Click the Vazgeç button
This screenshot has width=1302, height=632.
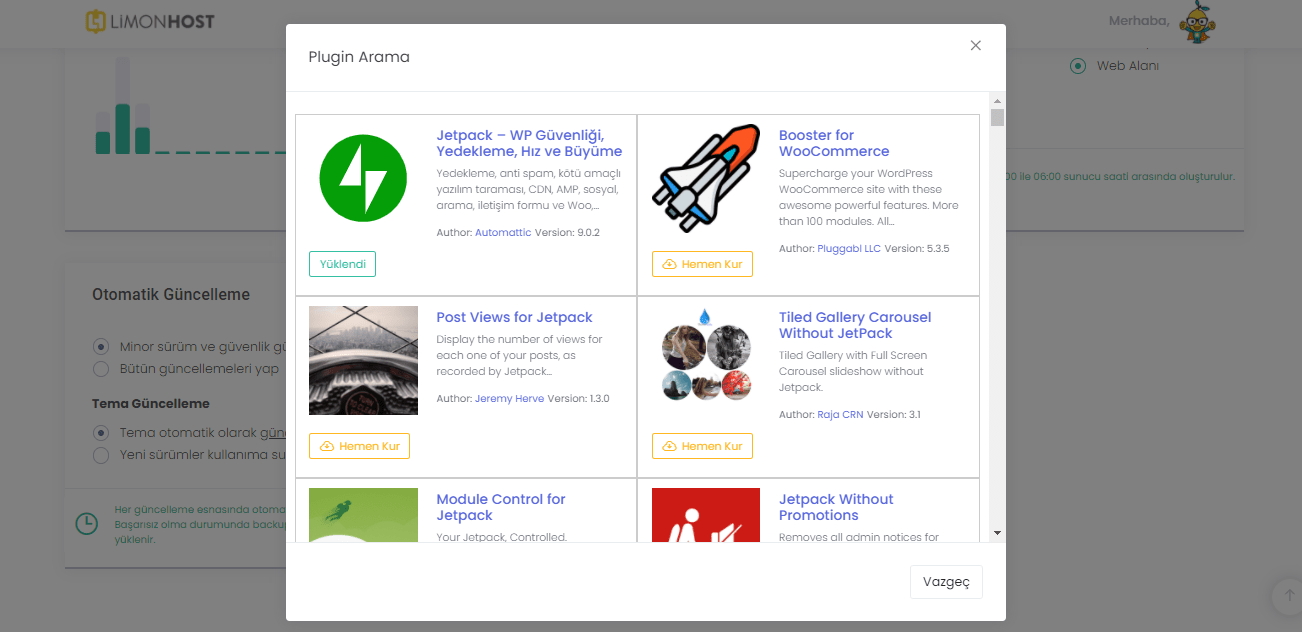[946, 582]
